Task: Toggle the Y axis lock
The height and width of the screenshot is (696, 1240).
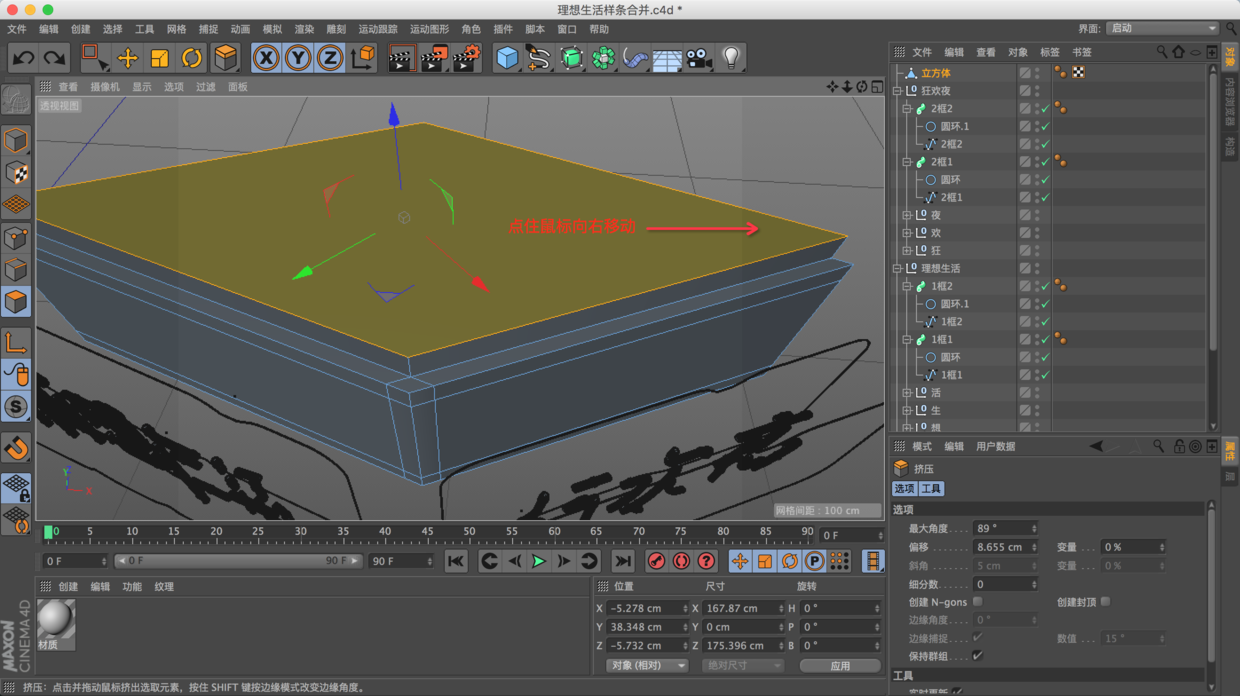Action: click(298, 58)
